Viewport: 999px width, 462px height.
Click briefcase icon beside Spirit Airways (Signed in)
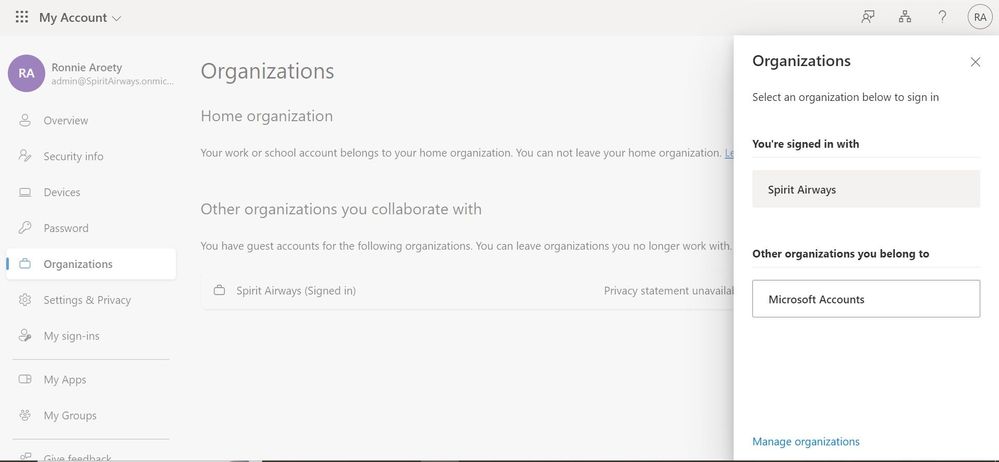coord(219,291)
